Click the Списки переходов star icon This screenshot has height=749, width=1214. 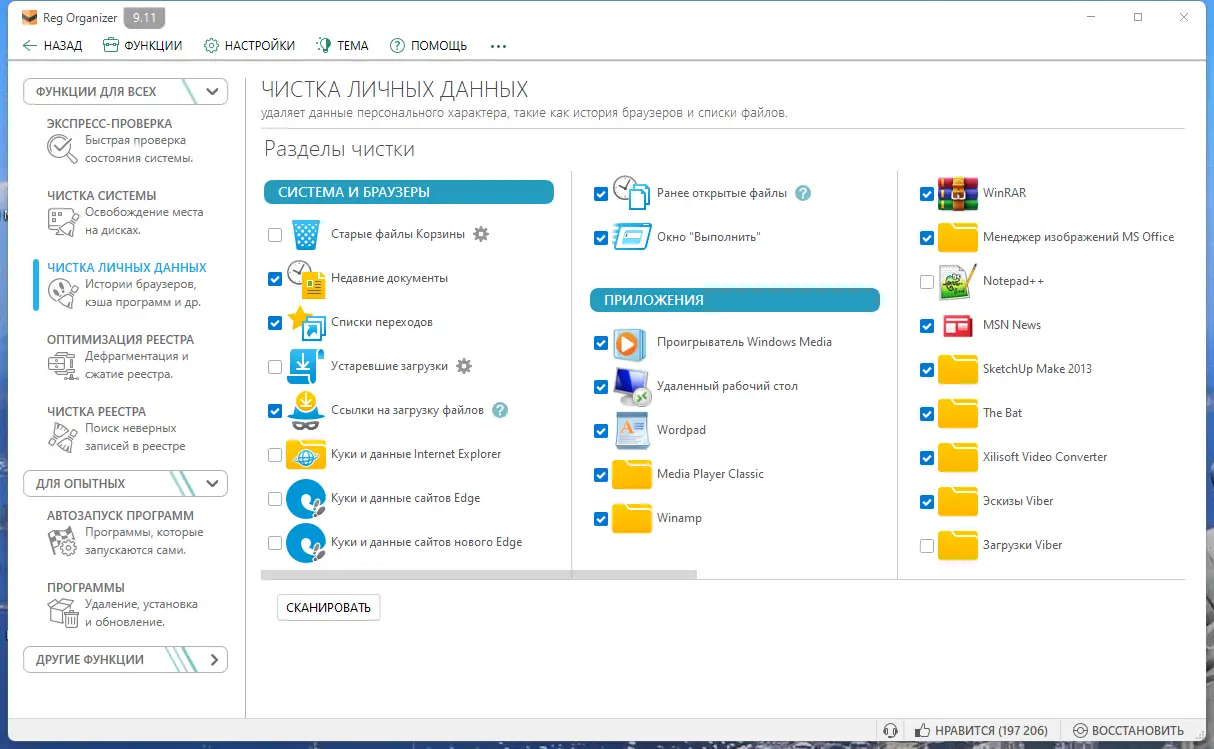tap(306, 323)
